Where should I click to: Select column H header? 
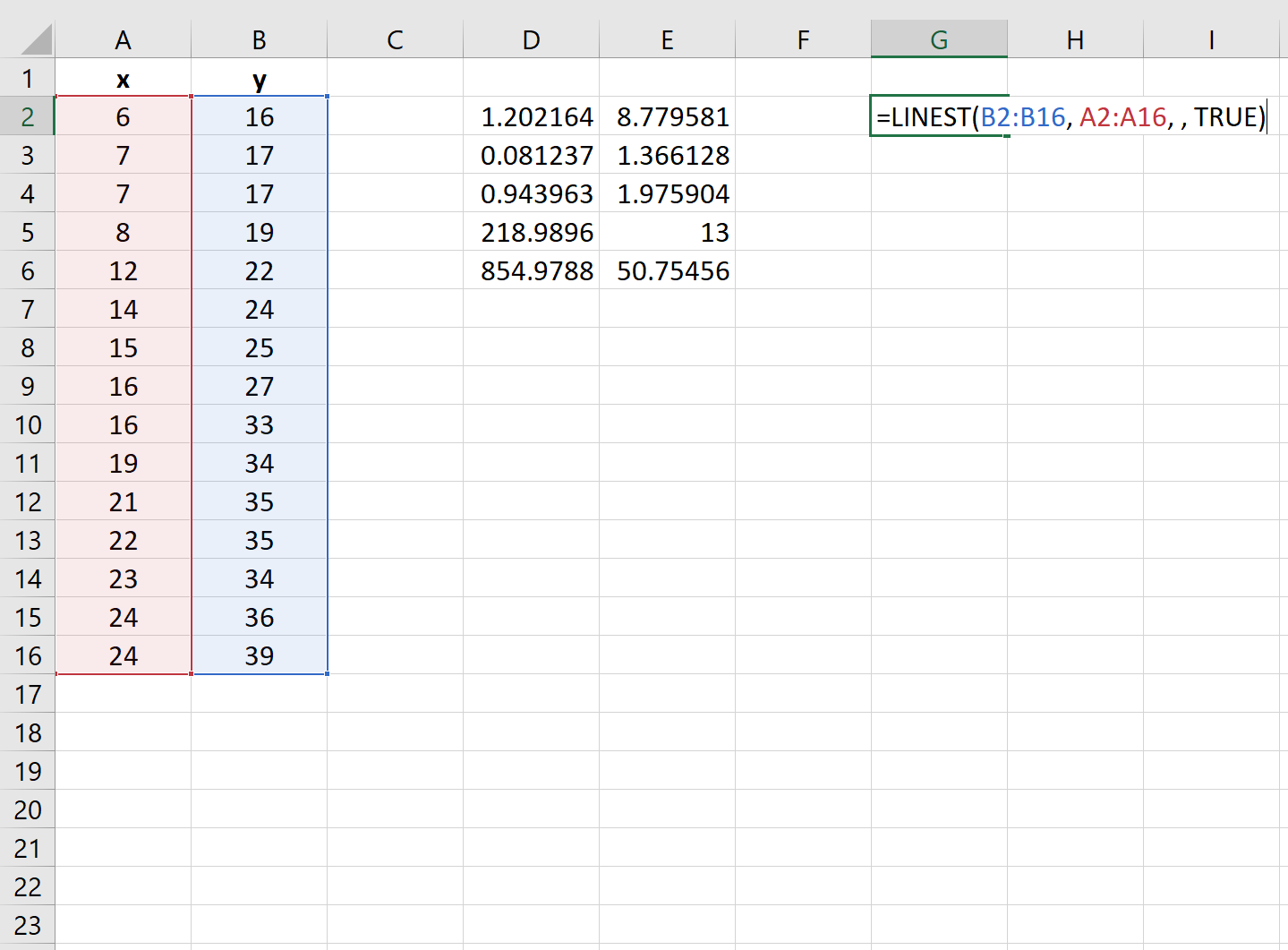tap(1076, 39)
